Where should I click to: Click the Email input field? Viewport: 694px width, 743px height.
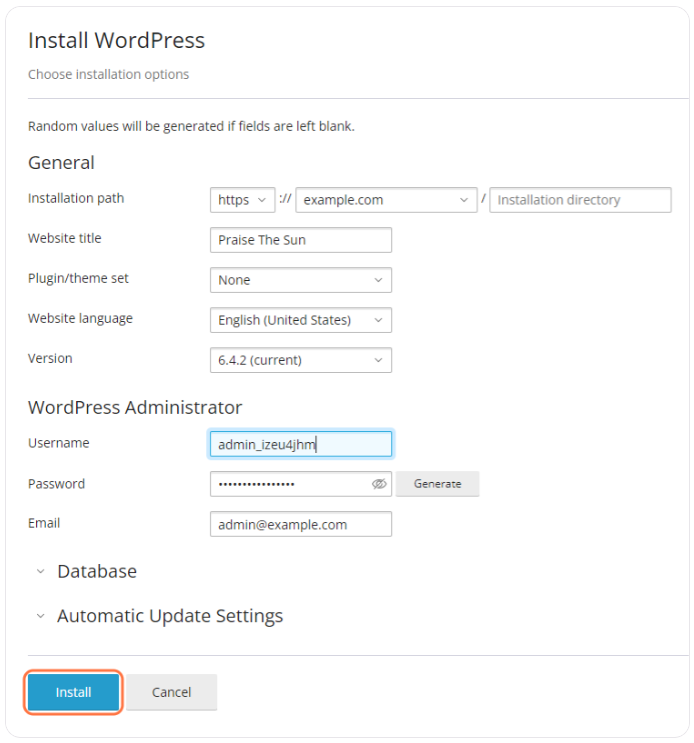coord(301,524)
